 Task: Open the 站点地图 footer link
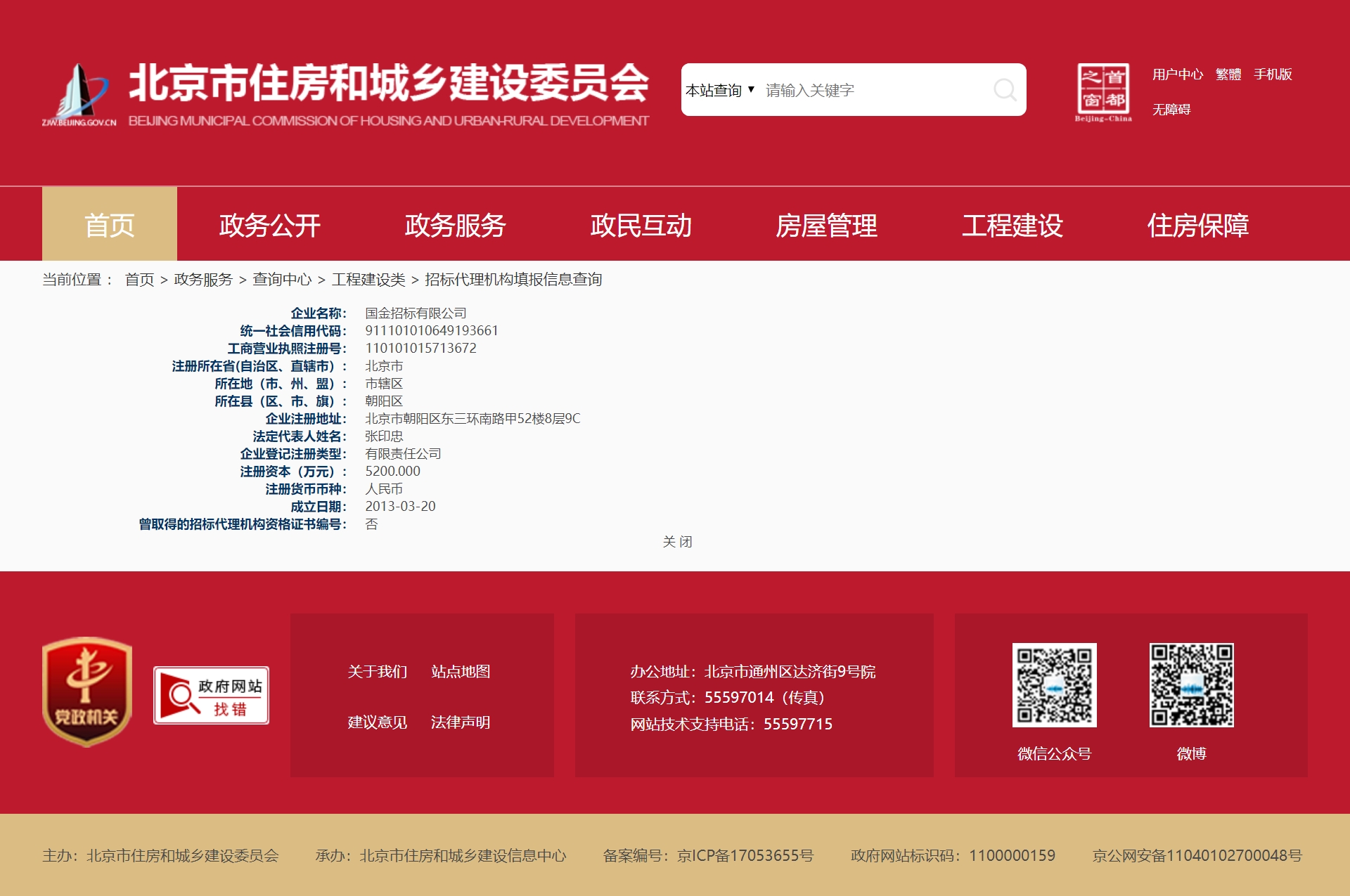461,672
